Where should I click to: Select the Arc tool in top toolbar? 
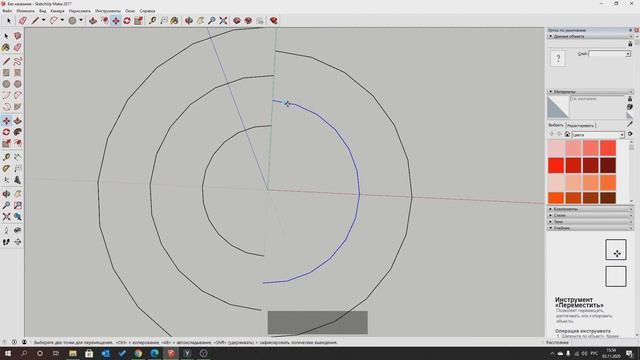click(x=53, y=20)
